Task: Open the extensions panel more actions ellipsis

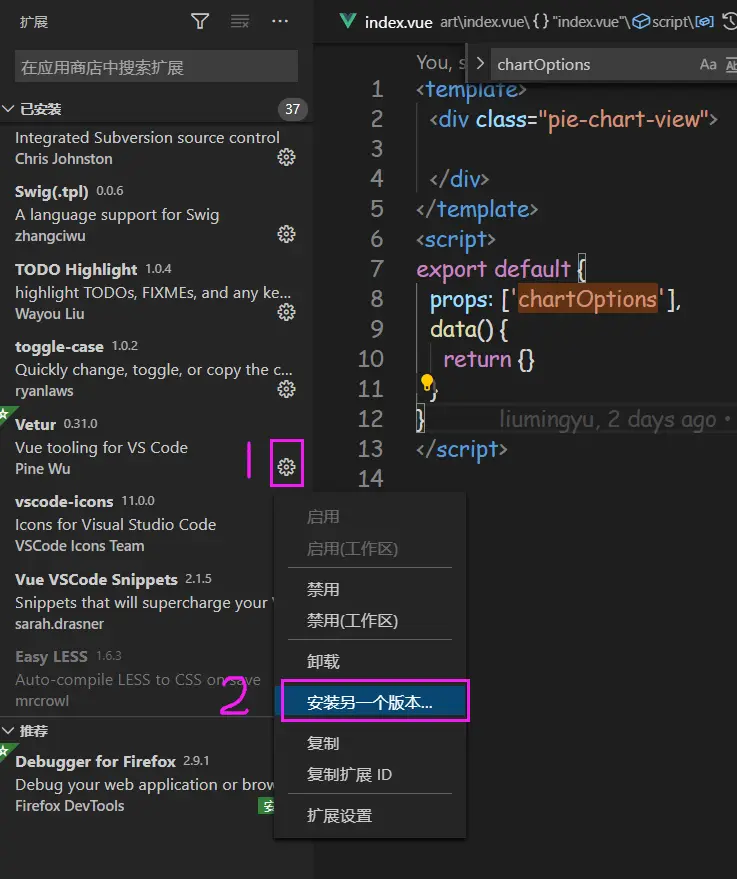Action: pyautogui.click(x=280, y=21)
